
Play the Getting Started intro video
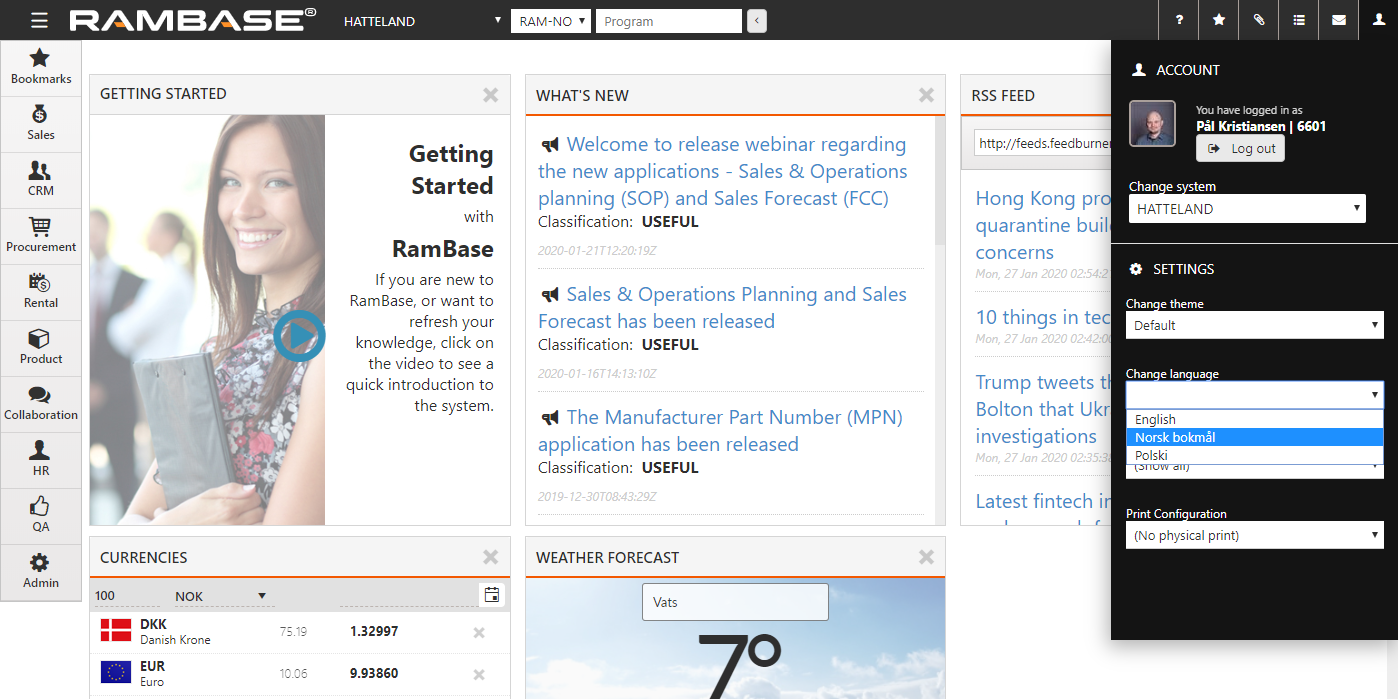click(299, 335)
